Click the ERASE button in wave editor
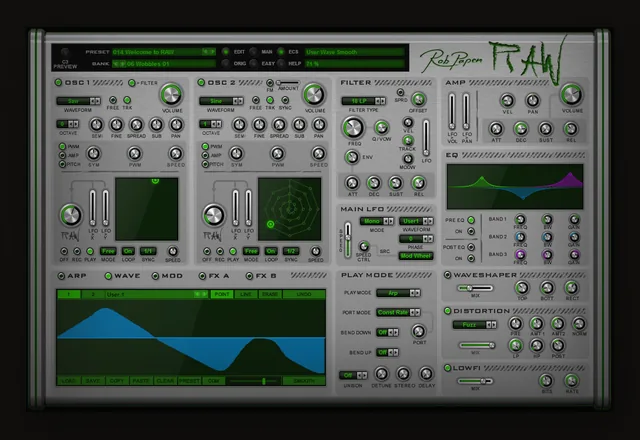The image size is (640, 440). click(270, 294)
